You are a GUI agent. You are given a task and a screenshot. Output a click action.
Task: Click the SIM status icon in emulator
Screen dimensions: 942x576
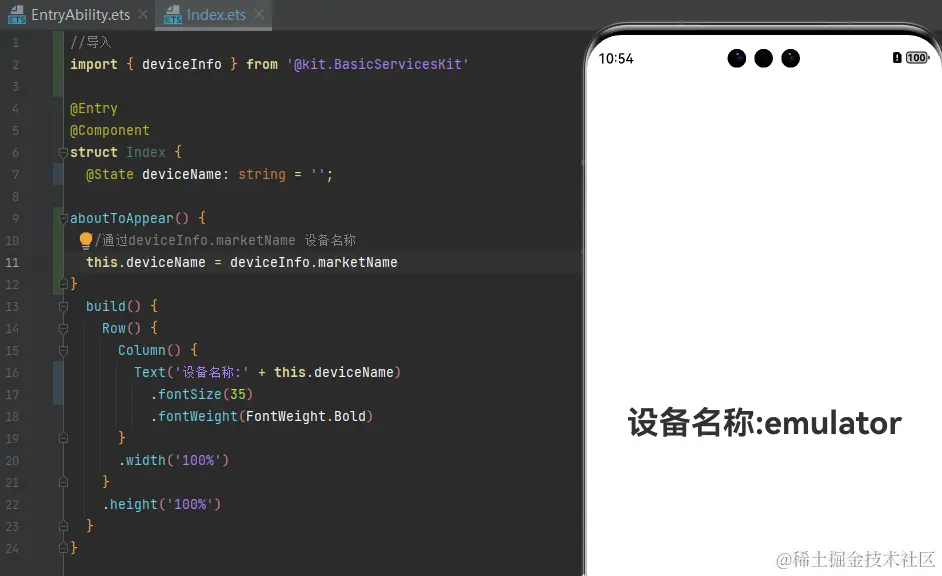coord(897,58)
